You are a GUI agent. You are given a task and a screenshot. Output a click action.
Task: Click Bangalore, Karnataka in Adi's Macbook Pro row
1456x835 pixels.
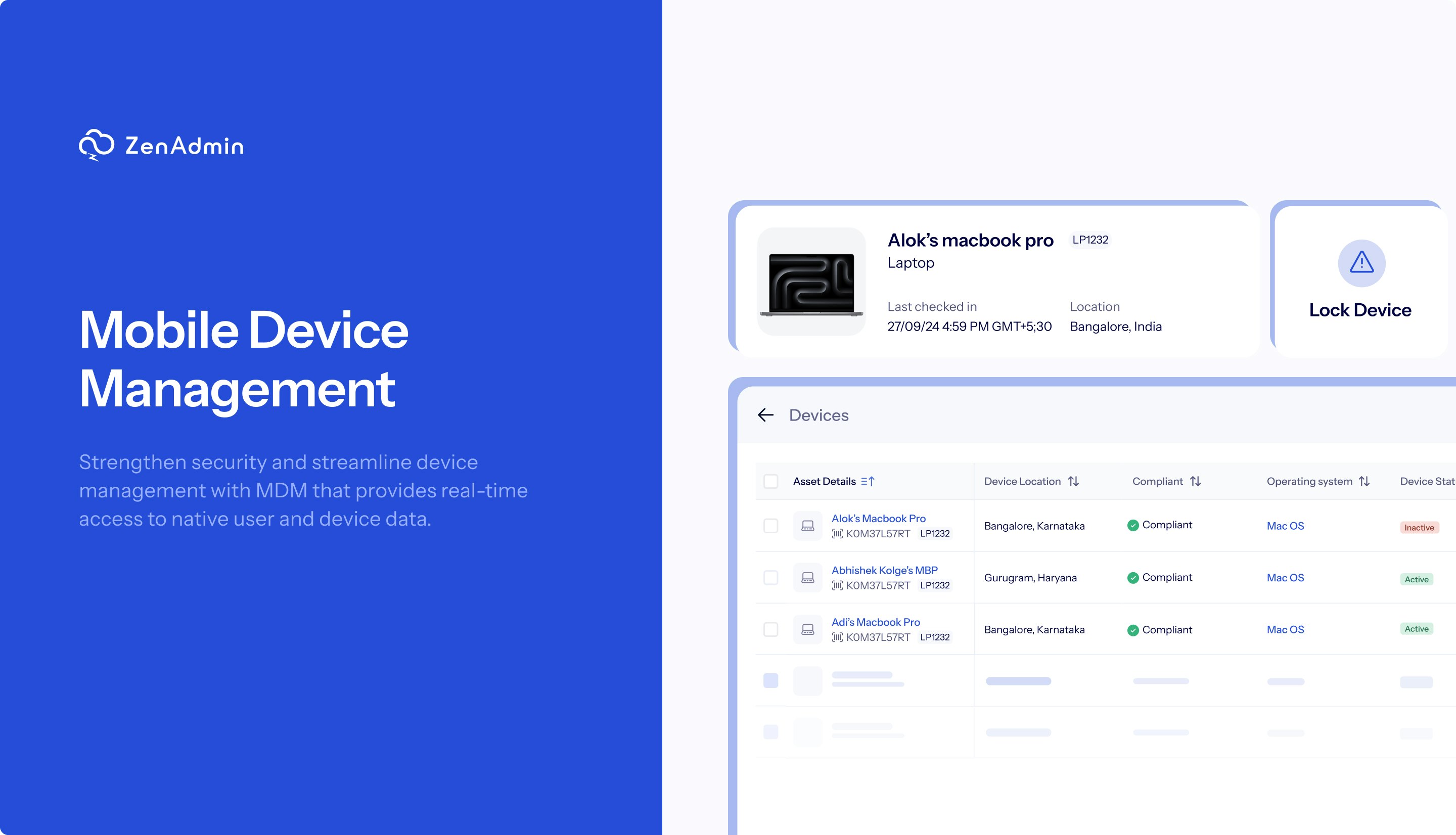click(x=1034, y=630)
